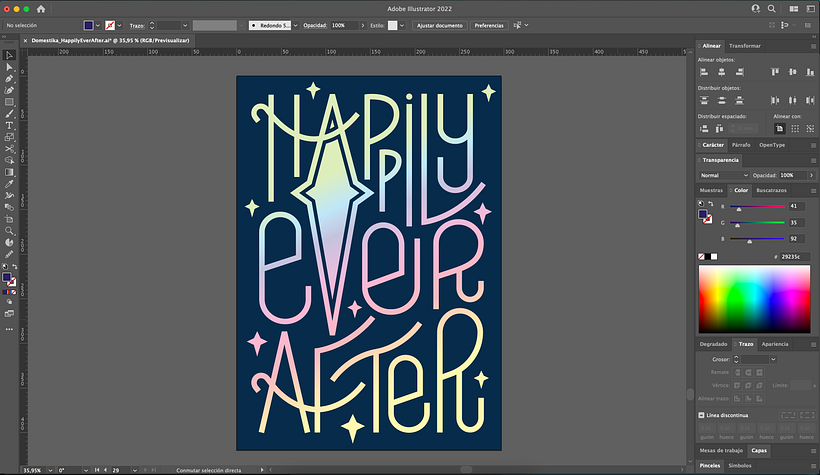
Task: Open the OpenType tab
Action: pyautogui.click(x=772, y=145)
